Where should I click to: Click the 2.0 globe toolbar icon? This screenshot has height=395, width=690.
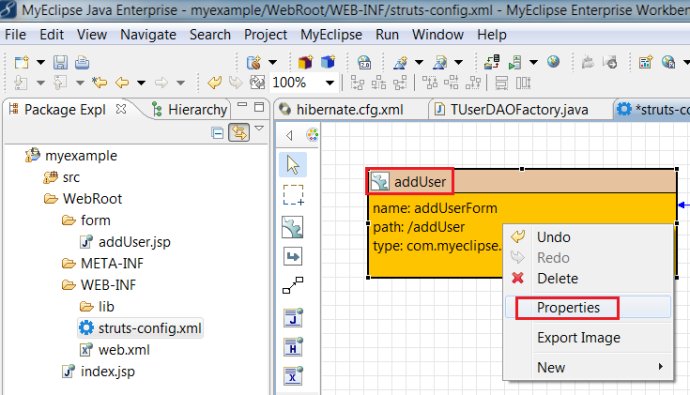(x=364, y=62)
